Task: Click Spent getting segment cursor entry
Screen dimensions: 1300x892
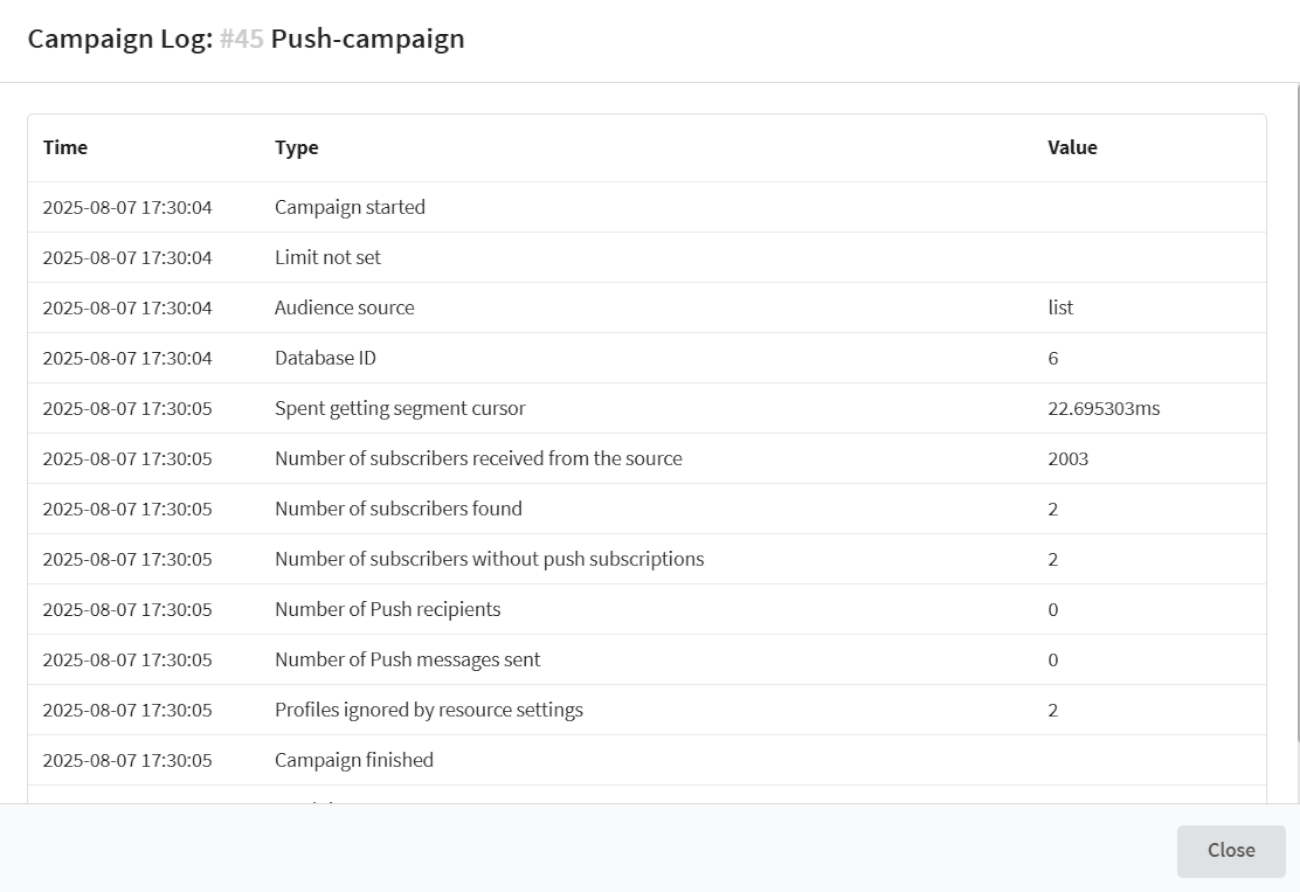Action: 400,408
